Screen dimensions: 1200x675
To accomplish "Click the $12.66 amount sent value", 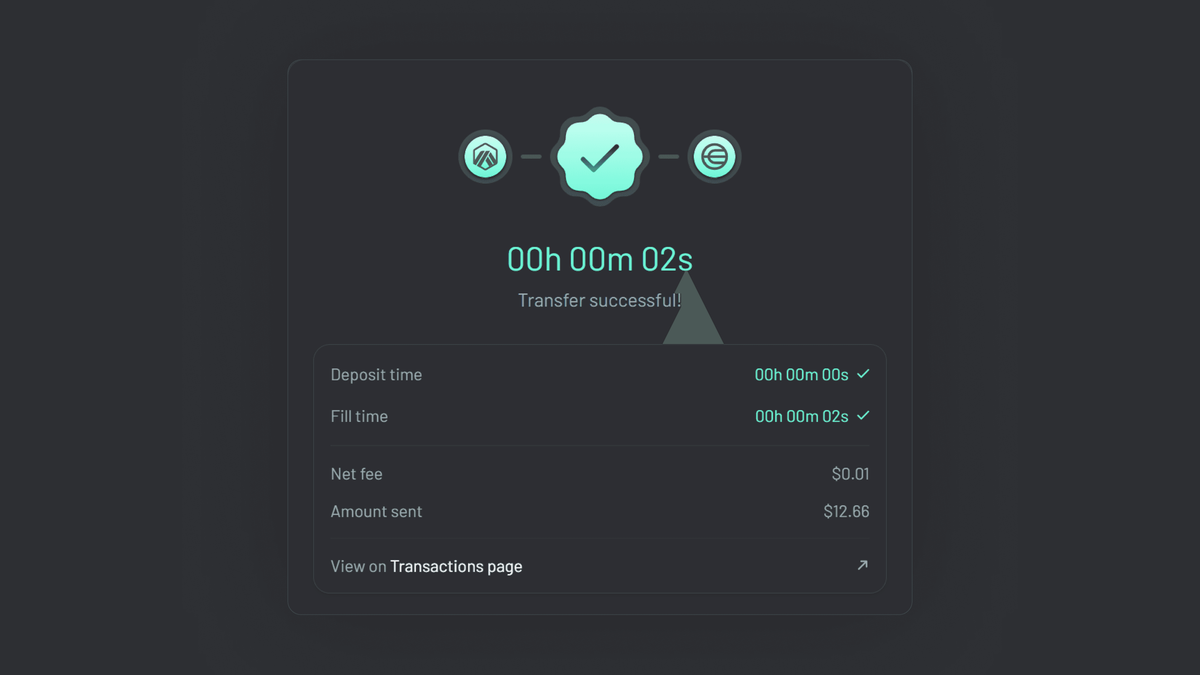I will (x=846, y=511).
